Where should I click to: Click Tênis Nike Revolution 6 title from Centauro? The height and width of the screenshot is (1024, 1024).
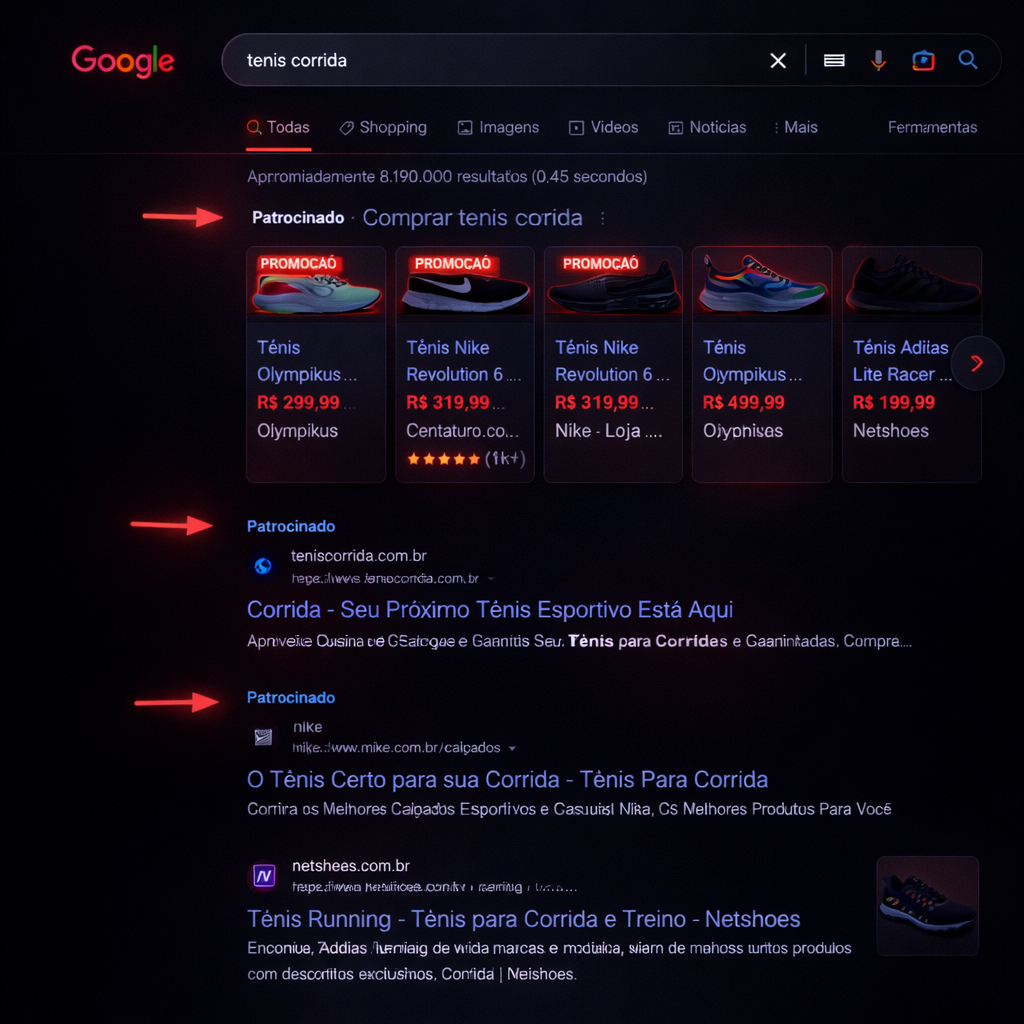[463, 360]
